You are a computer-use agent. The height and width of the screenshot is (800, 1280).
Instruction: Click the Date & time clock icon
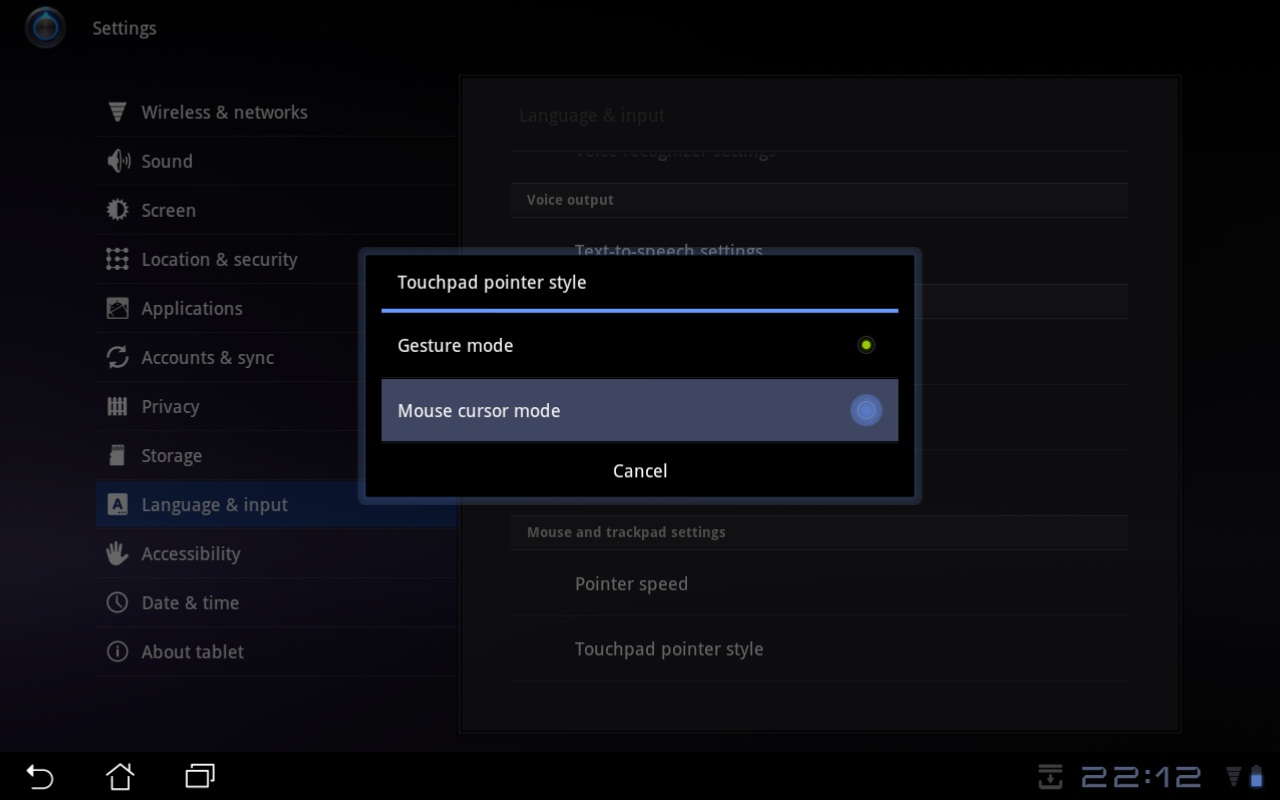pyautogui.click(x=117, y=602)
